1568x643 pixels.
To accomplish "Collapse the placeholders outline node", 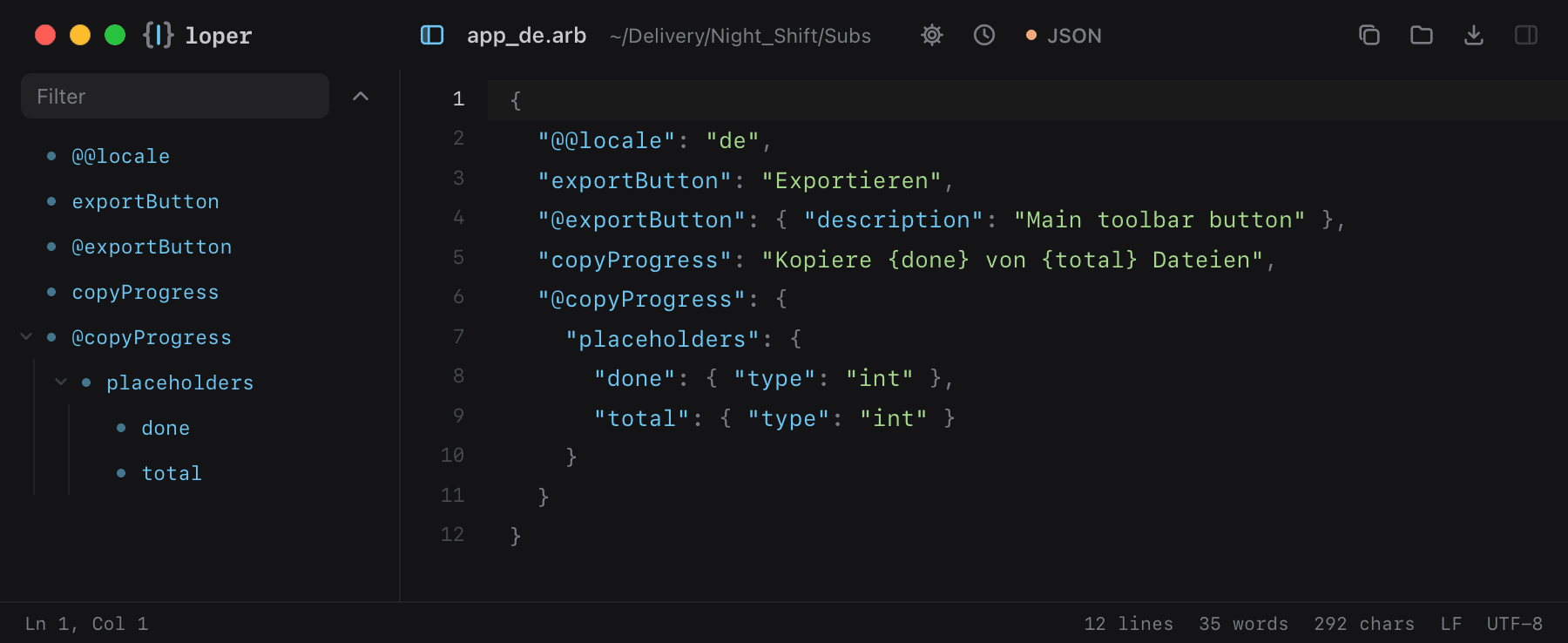I will (x=61, y=382).
